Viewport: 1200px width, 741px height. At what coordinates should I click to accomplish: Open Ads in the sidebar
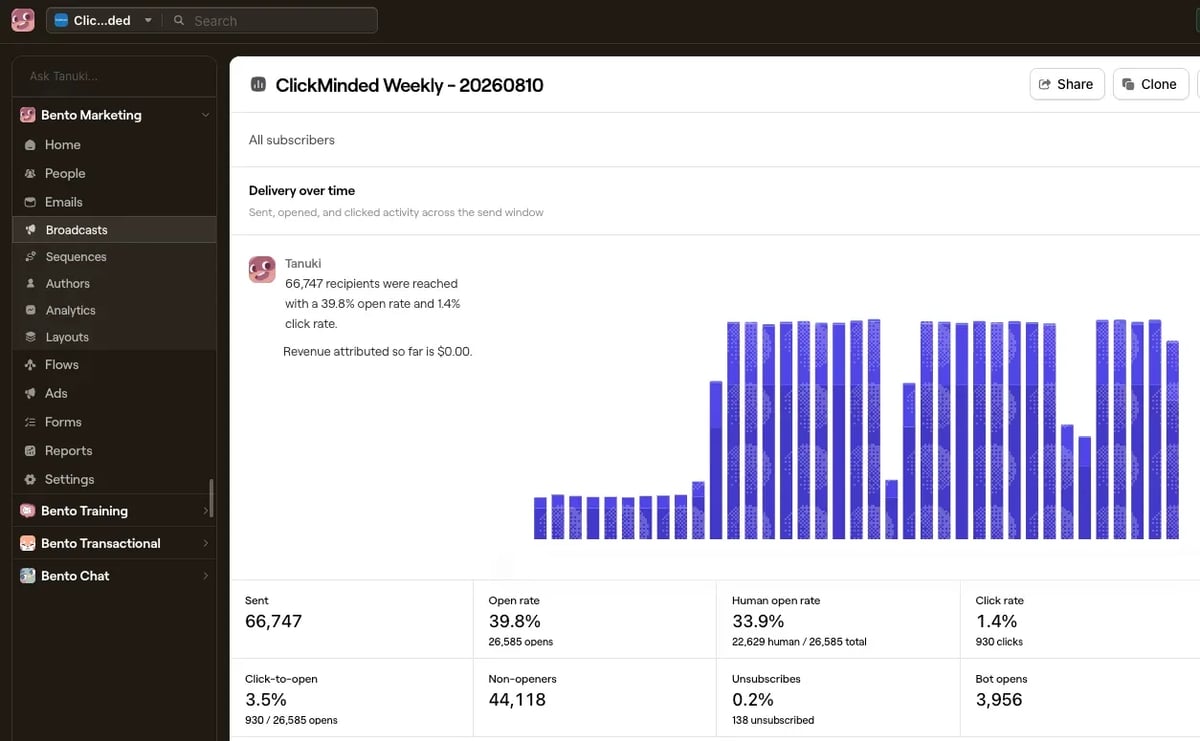pyautogui.click(x=114, y=394)
